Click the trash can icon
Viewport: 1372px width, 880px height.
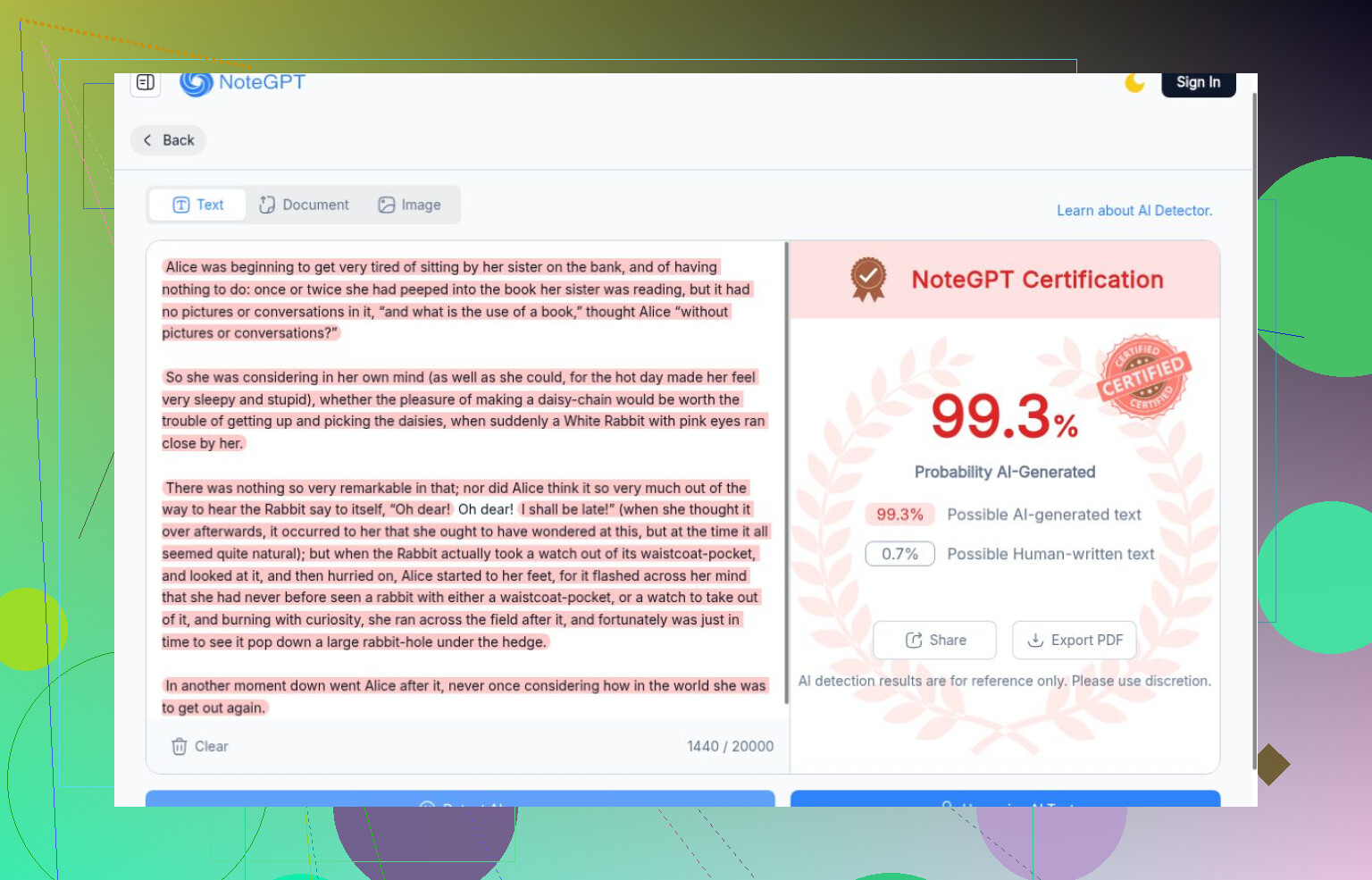click(180, 746)
